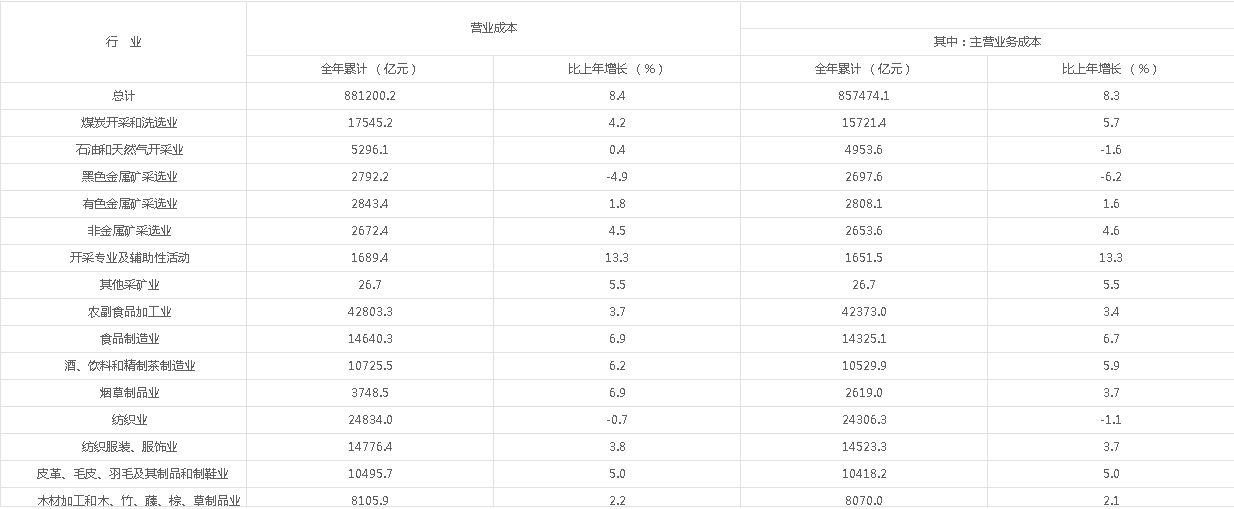Select the 食品制造业 row label
The height and width of the screenshot is (509, 1234).
coord(123,339)
